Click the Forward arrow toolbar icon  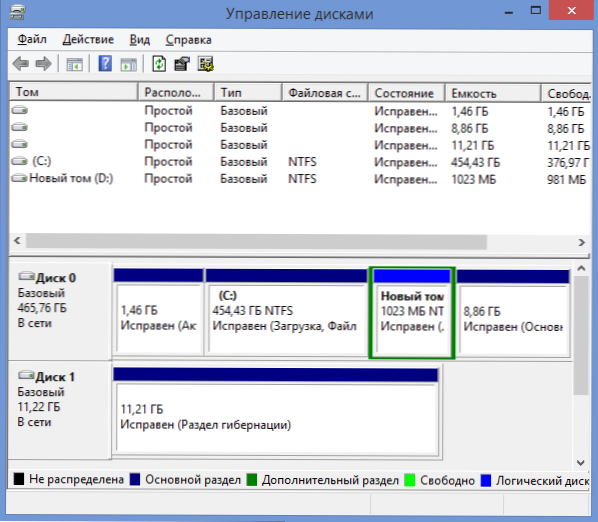pos(43,63)
